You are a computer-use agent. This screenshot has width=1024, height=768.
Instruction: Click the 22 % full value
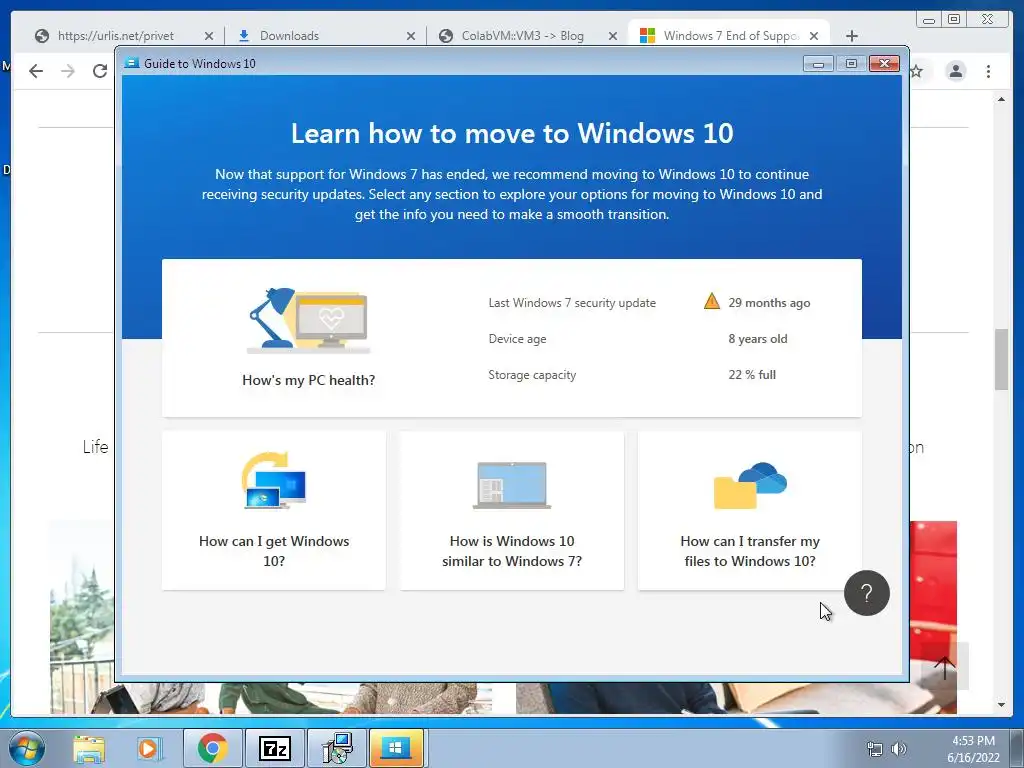[x=752, y=375]
